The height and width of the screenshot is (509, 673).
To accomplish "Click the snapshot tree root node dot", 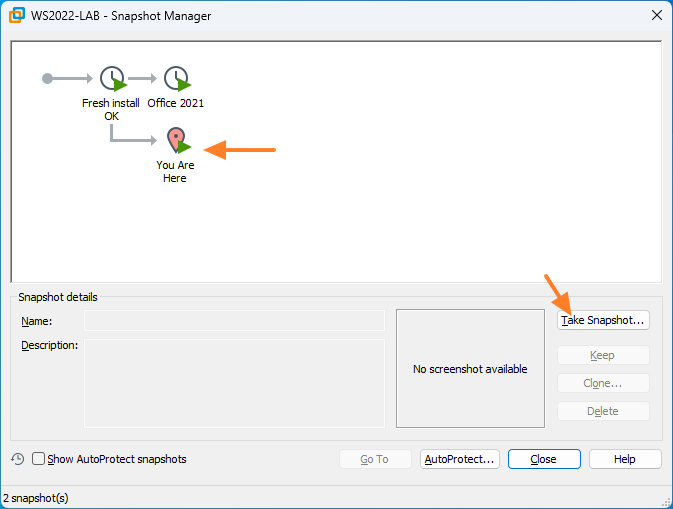I will click(x=47, y=79).
